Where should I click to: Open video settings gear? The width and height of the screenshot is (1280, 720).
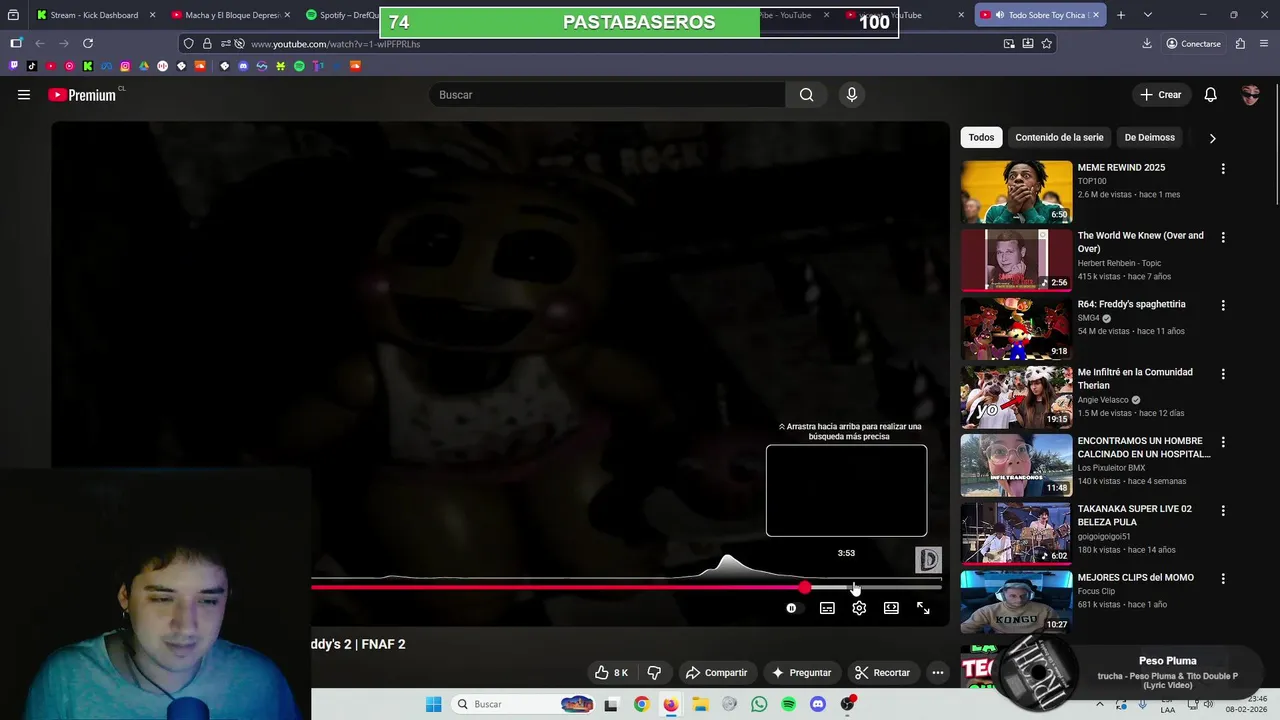(859, 608)
